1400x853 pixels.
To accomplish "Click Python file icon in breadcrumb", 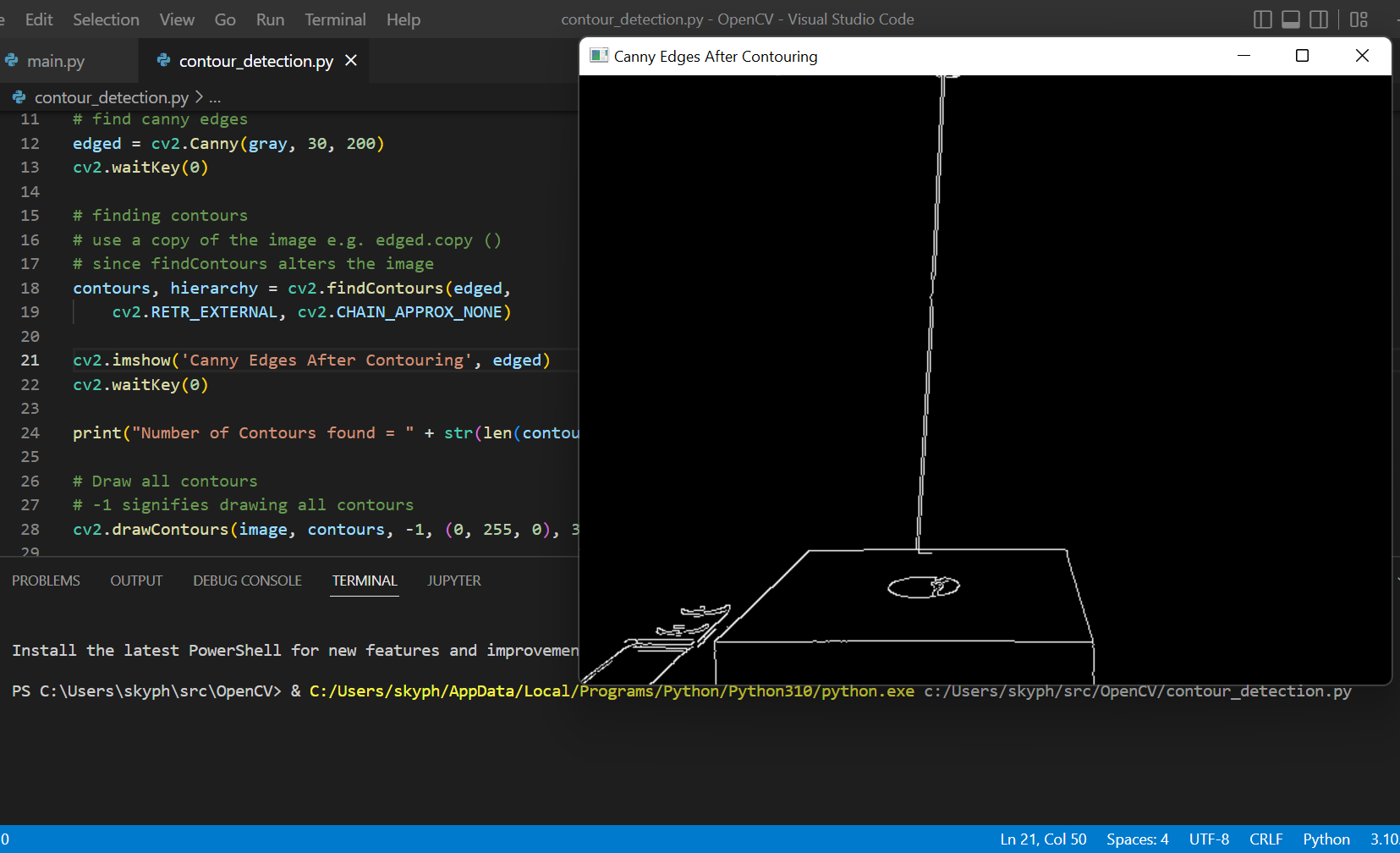I will pos(19,97).
